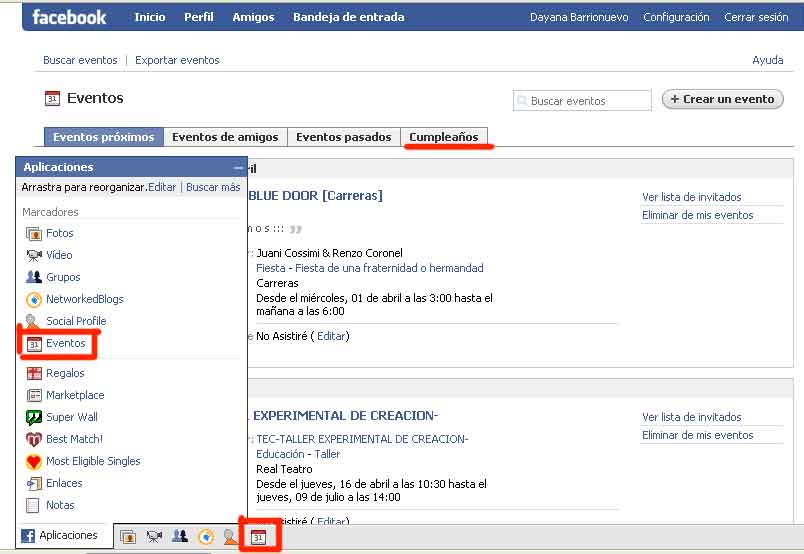Open BLUE DOOR [Carreras] event title

click(x=315, y=195)
